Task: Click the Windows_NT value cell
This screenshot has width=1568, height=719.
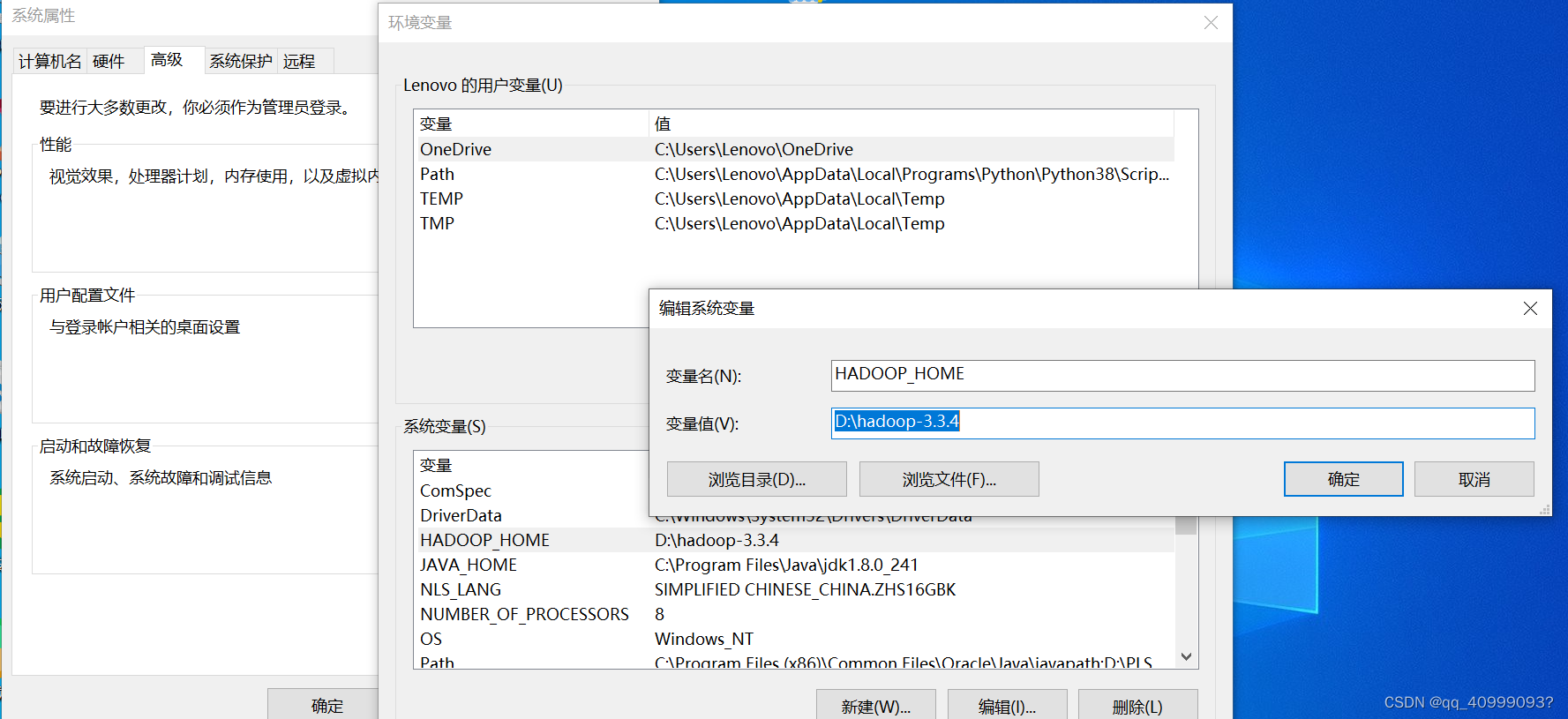Action: click(703, 639)
